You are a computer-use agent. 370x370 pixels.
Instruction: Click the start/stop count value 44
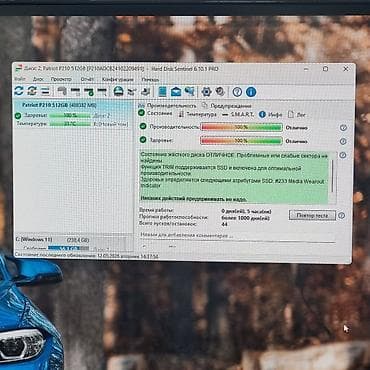(x=224, y=224)
